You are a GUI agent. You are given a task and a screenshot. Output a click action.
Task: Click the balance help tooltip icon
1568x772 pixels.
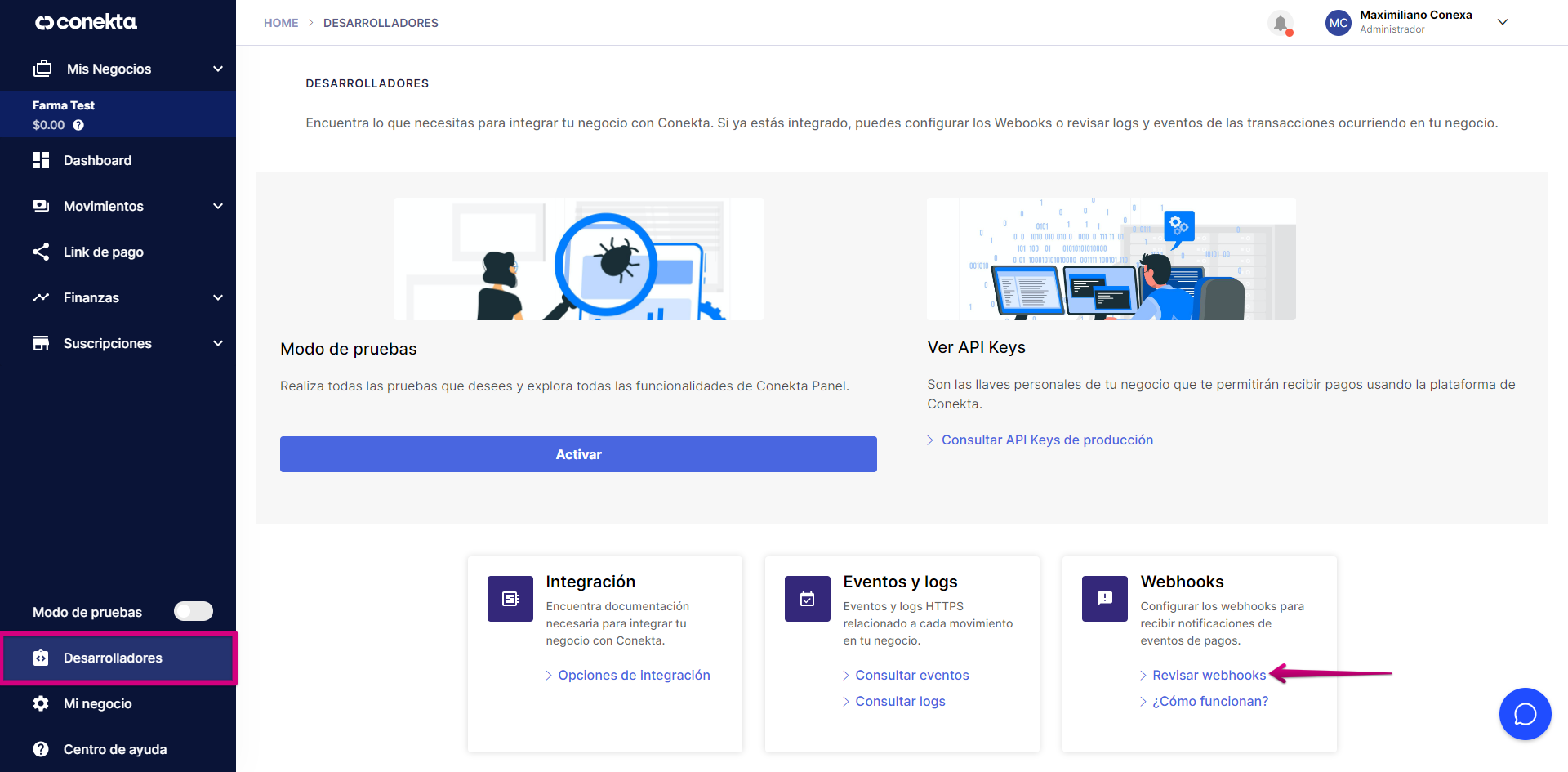[78, 125]
